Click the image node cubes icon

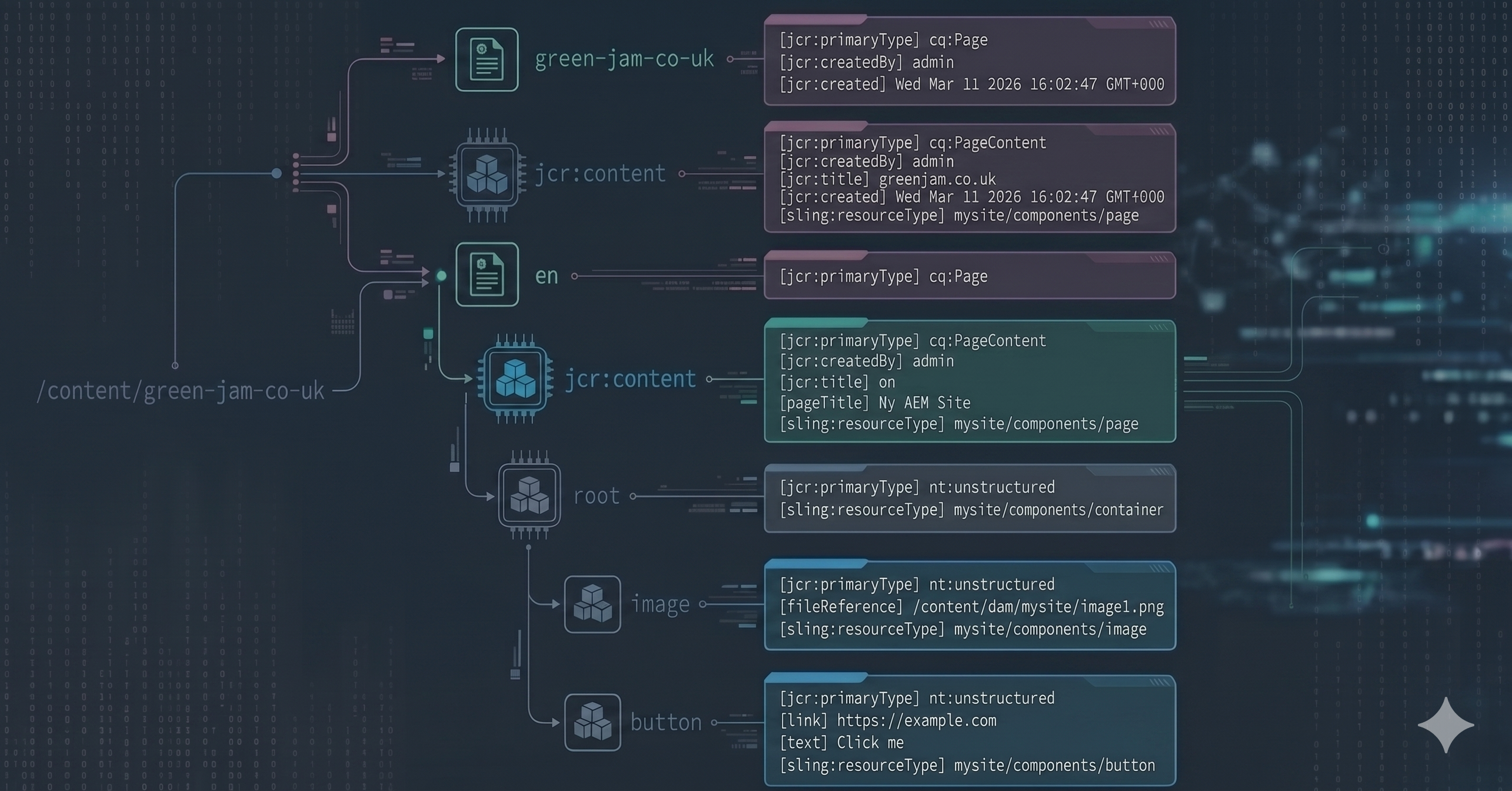(x=592, y=604)
